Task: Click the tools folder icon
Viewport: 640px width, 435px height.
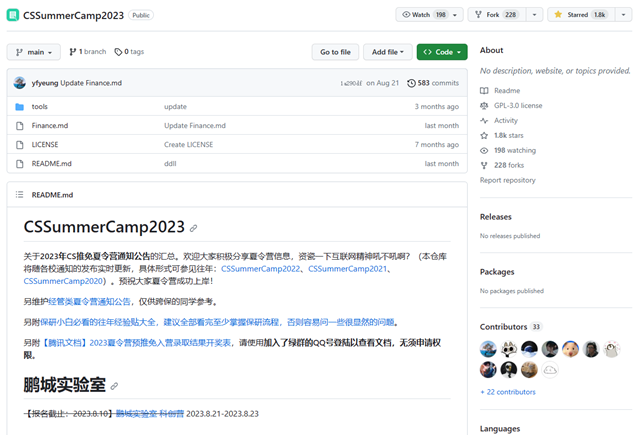Action: (x=20, y=107)
